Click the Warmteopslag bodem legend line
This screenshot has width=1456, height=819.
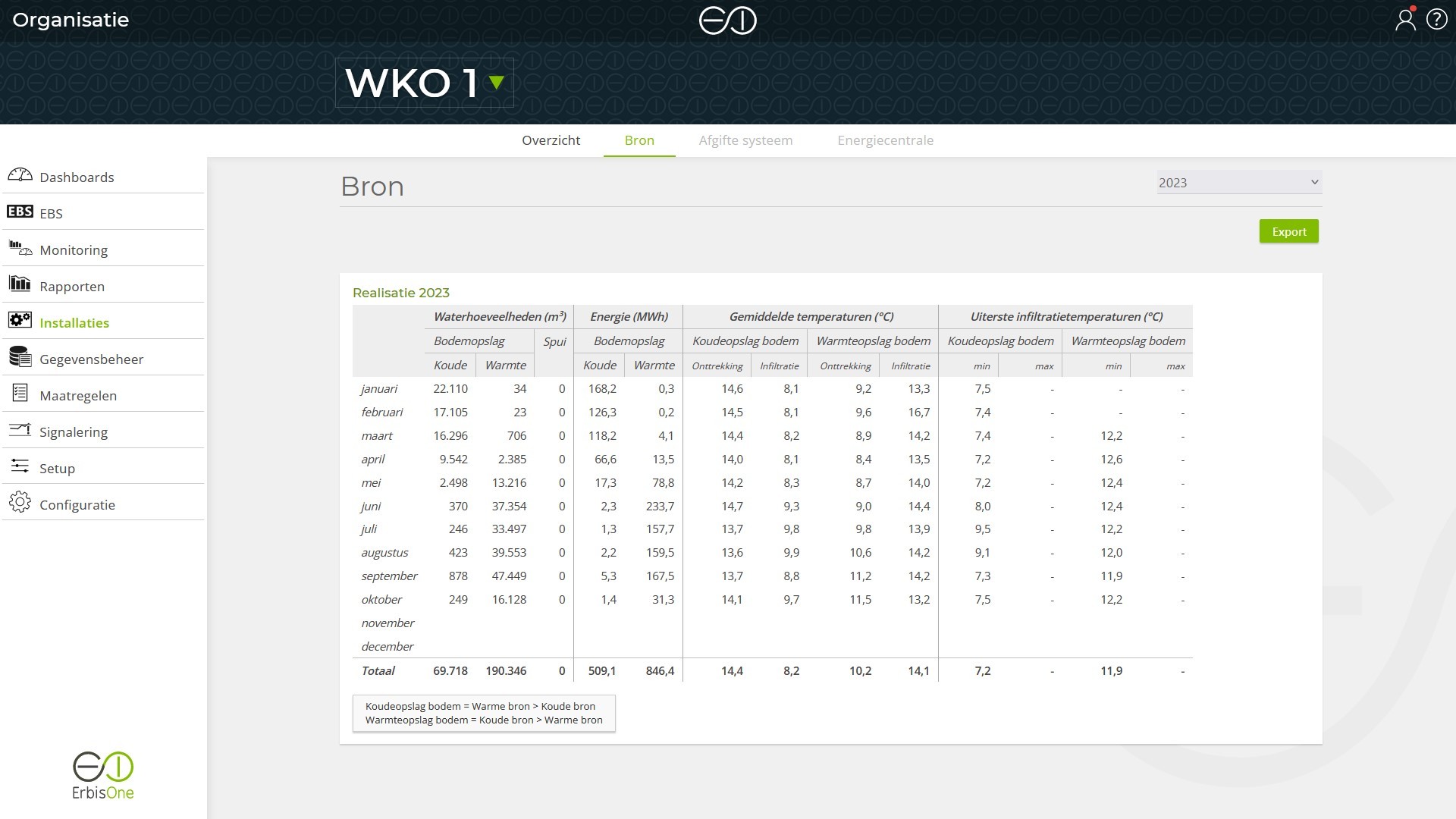[484, 720]
